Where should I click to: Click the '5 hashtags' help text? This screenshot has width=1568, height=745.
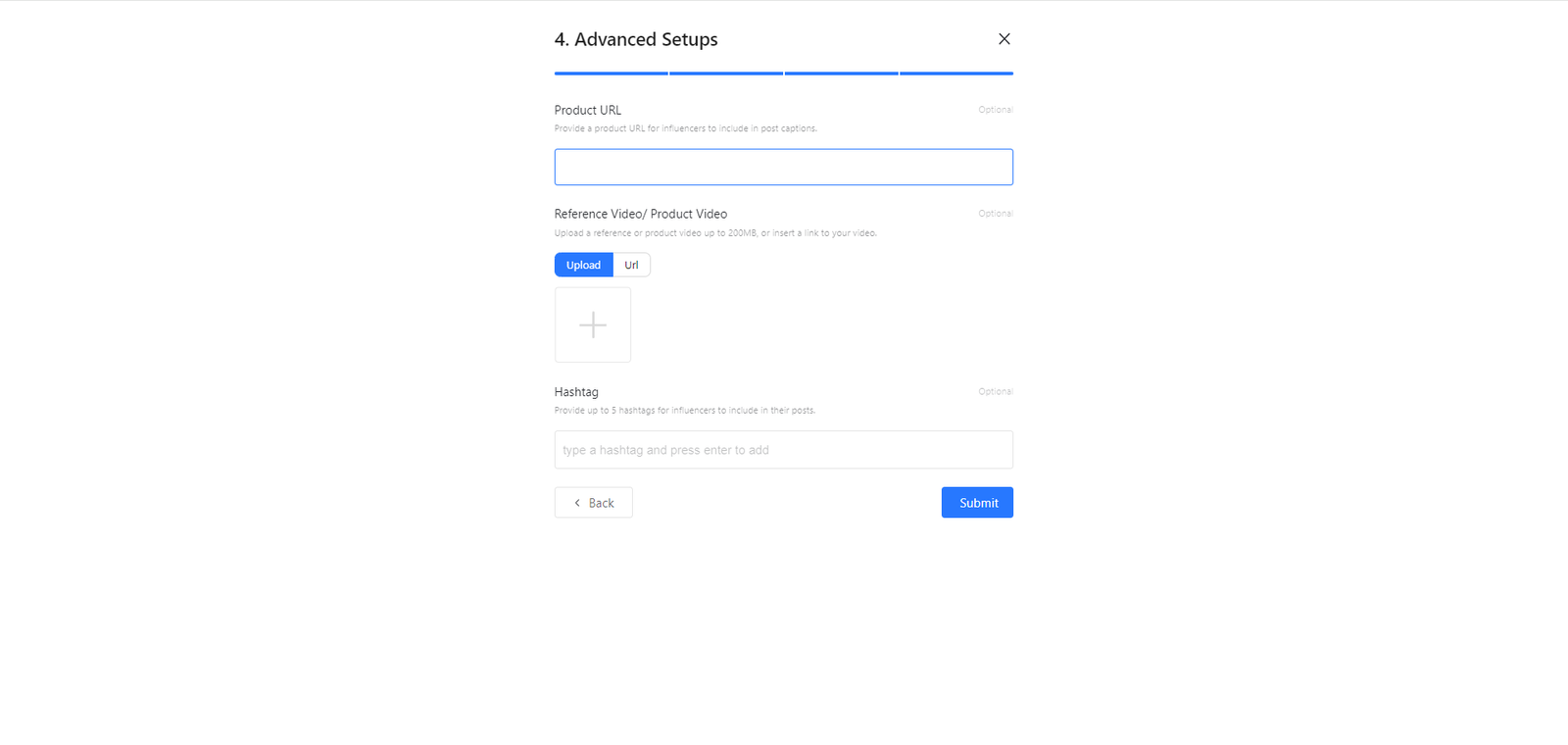click(684, 411)
